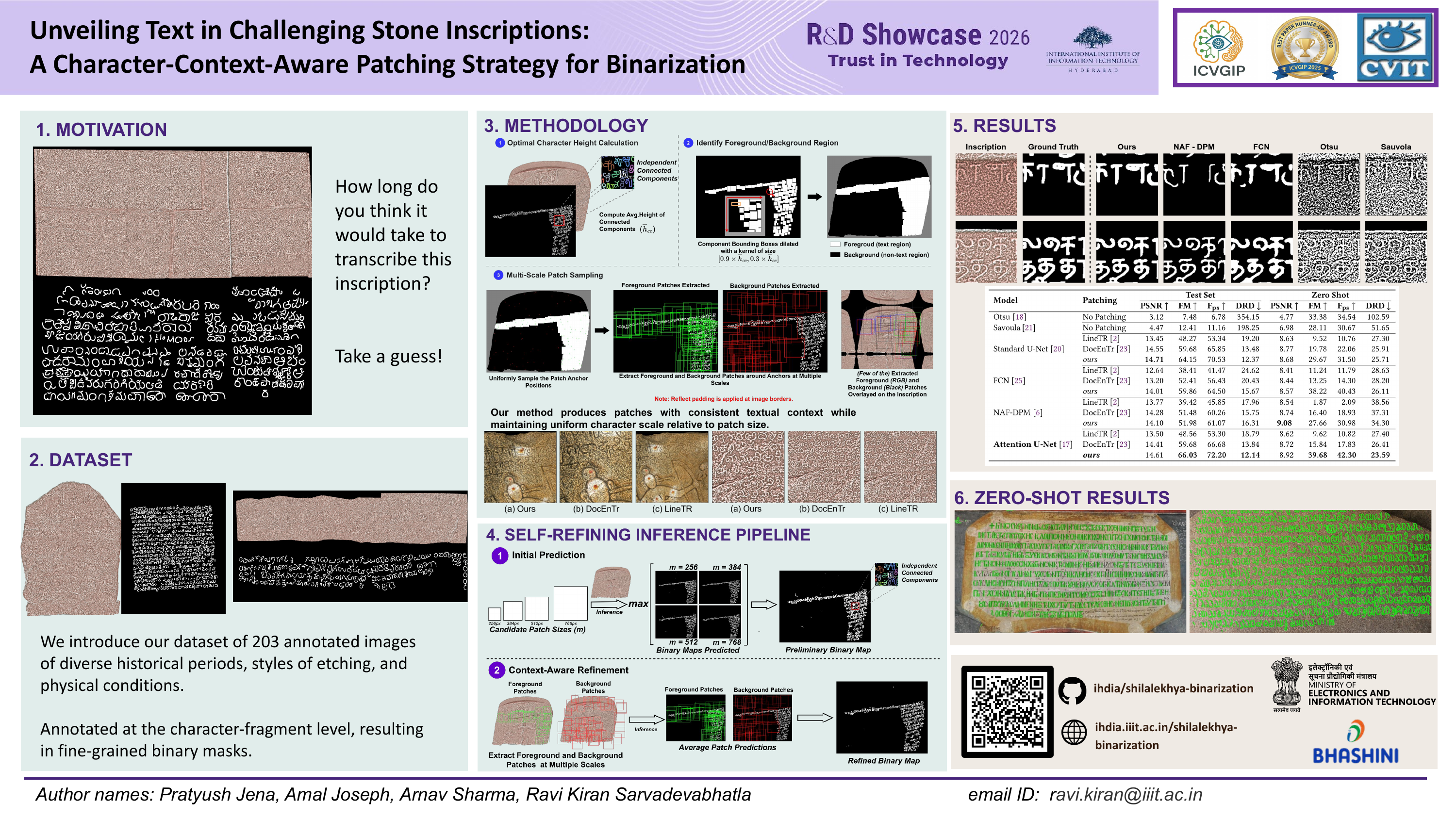1456x819 pixels.
Task: Click the ravi.kiran@iiit.ac.in email address
Action: pyautogui.click(x=1125, y=794)
